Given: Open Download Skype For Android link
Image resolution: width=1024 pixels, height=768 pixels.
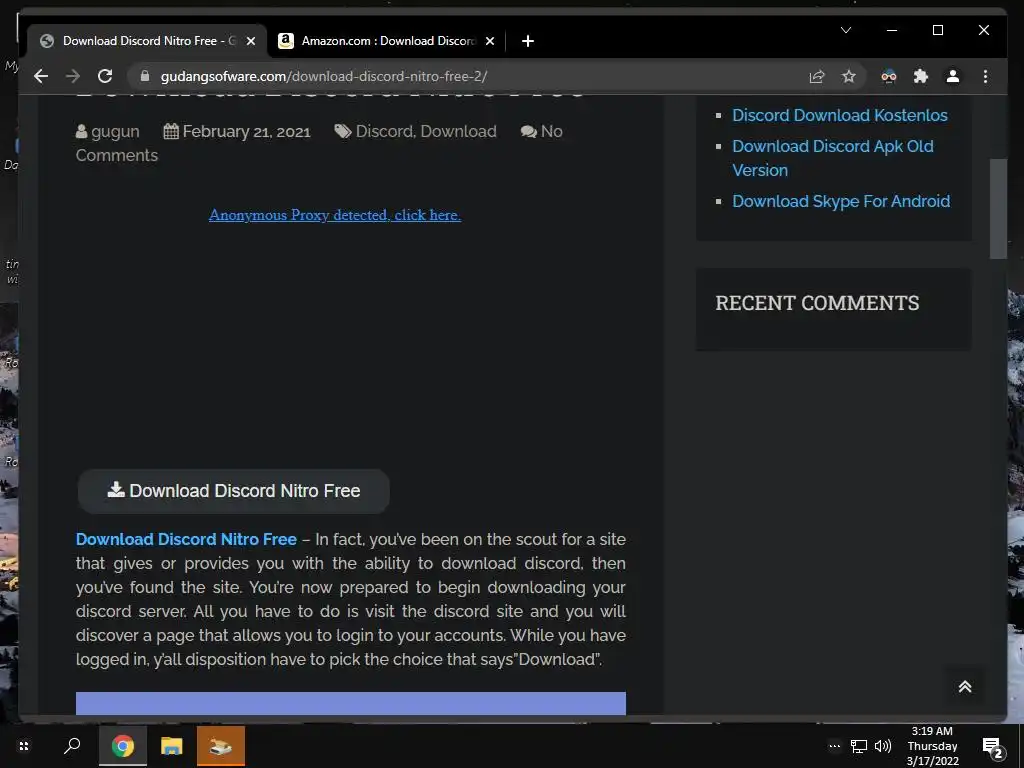Looking at the screenshot, I should pos(841,201).
